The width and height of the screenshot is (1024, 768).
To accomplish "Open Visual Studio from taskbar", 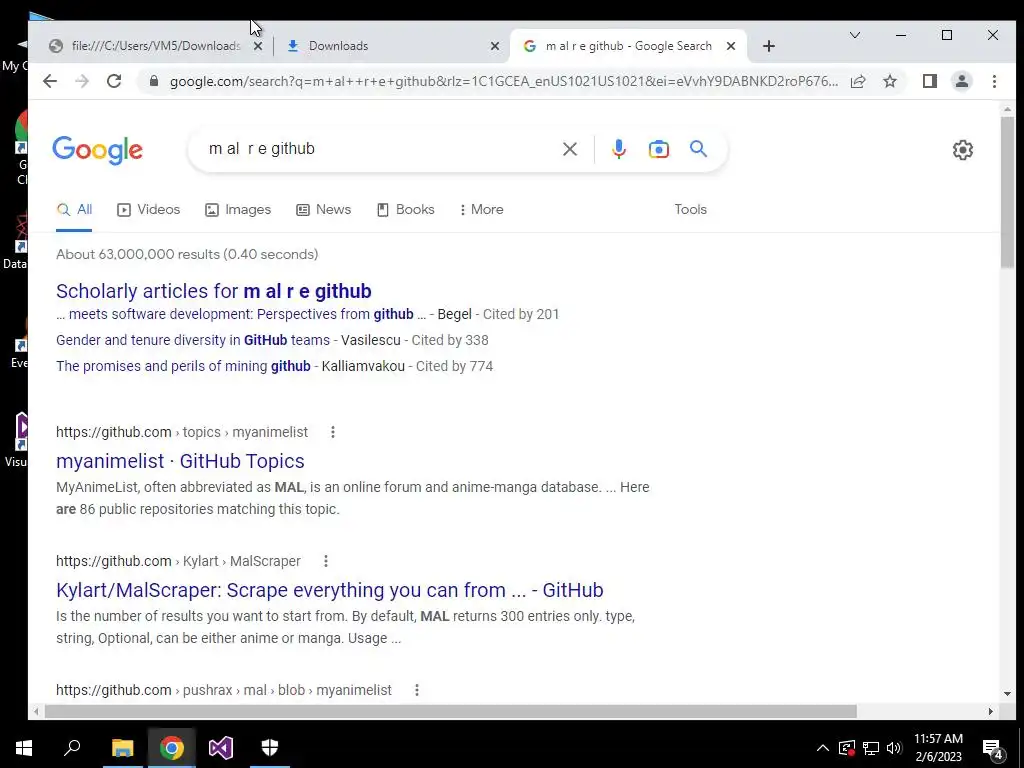I will pyautogui.click(x=221, y=748).
